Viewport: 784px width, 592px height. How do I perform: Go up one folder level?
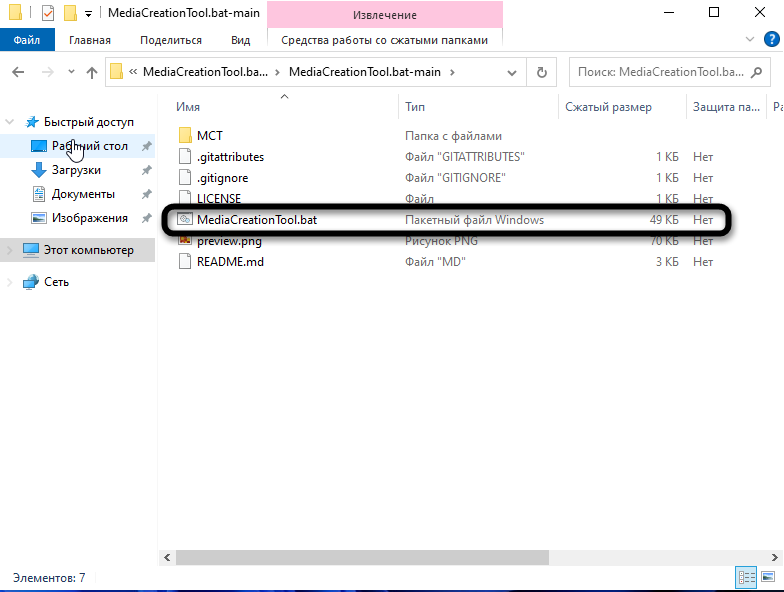point(92,72)
